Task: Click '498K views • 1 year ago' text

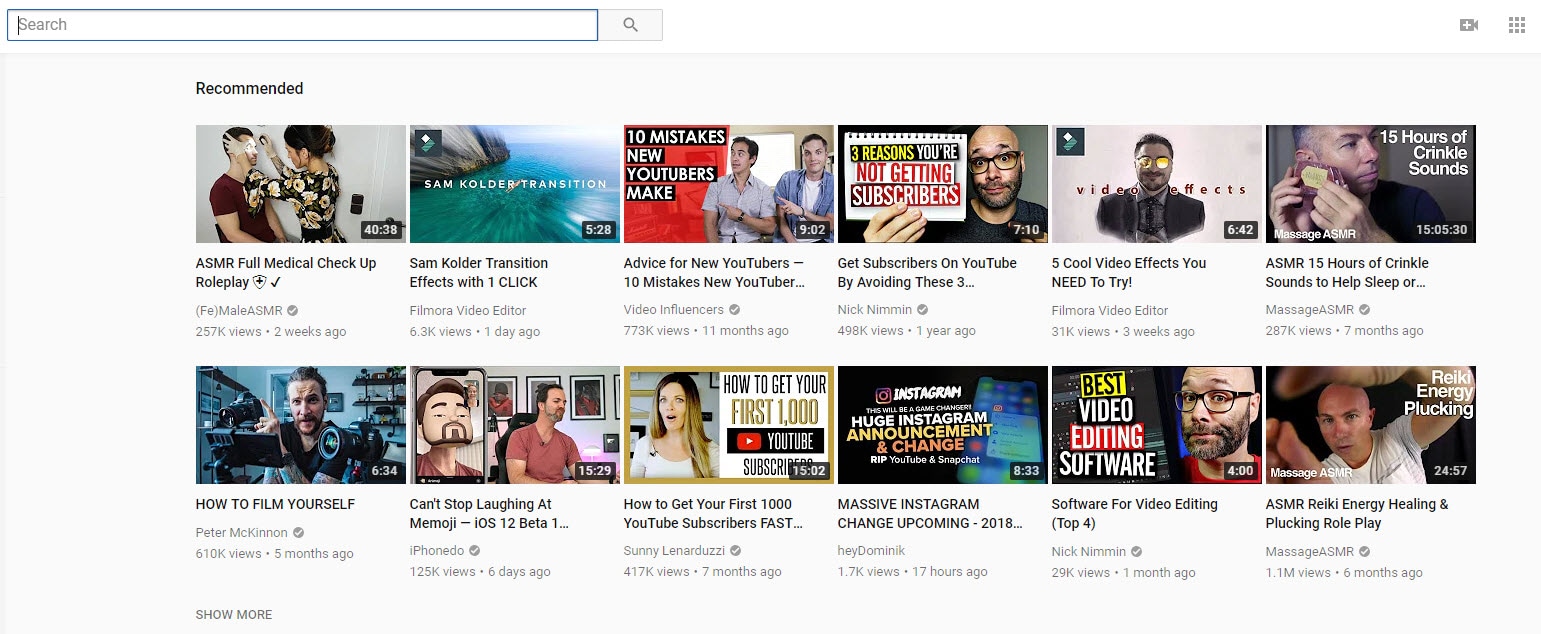Action: click(x=907, y=331)
